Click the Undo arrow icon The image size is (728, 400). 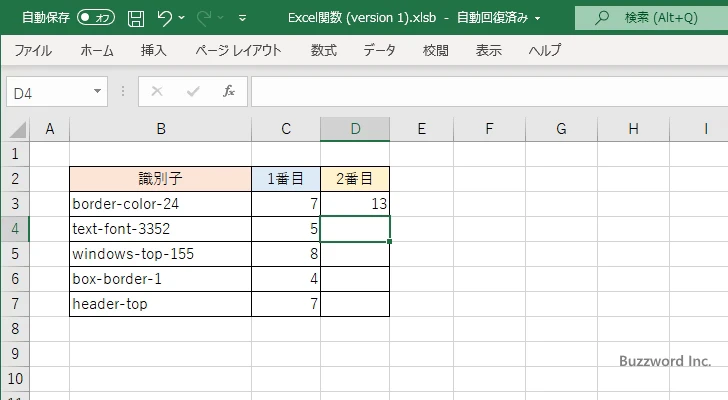pyautogui.click(x=164, y=18)
